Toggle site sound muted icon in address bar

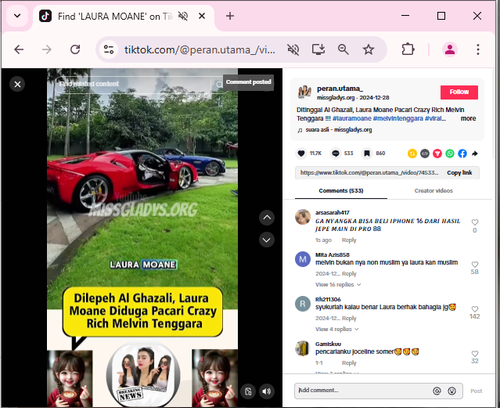(x=293, y=50)
